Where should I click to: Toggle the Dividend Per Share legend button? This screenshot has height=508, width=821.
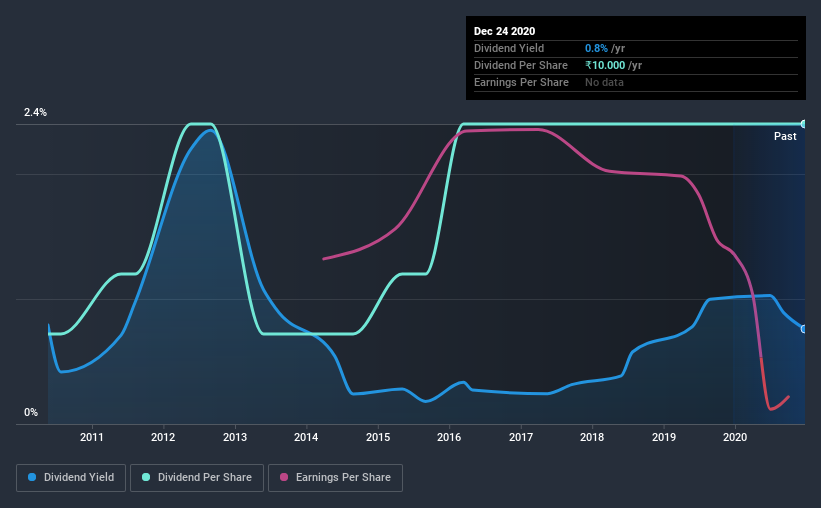click(x=197, y=478)
